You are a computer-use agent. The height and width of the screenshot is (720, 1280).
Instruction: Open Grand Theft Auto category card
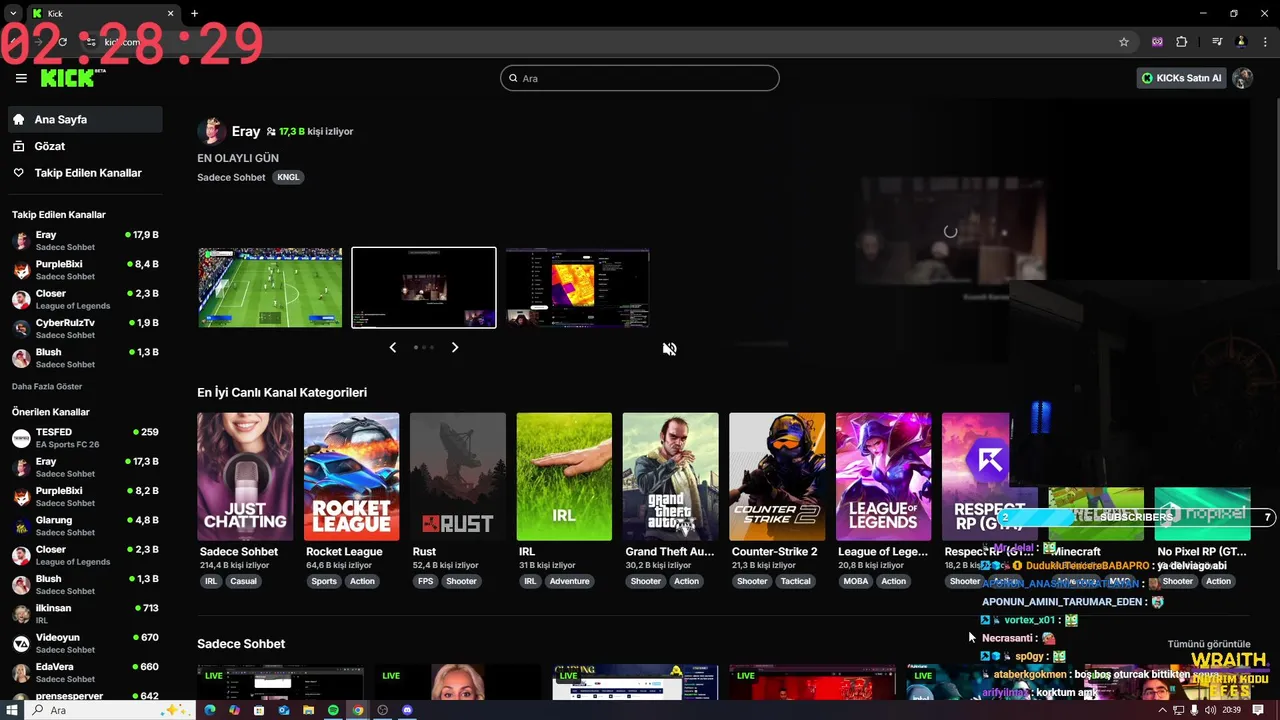tap(670, 477)
